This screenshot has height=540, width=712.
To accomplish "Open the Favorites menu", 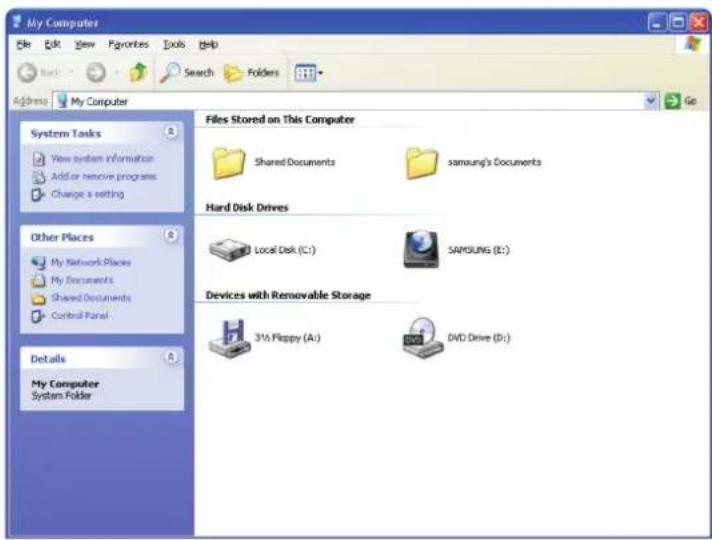I will 129,45.
